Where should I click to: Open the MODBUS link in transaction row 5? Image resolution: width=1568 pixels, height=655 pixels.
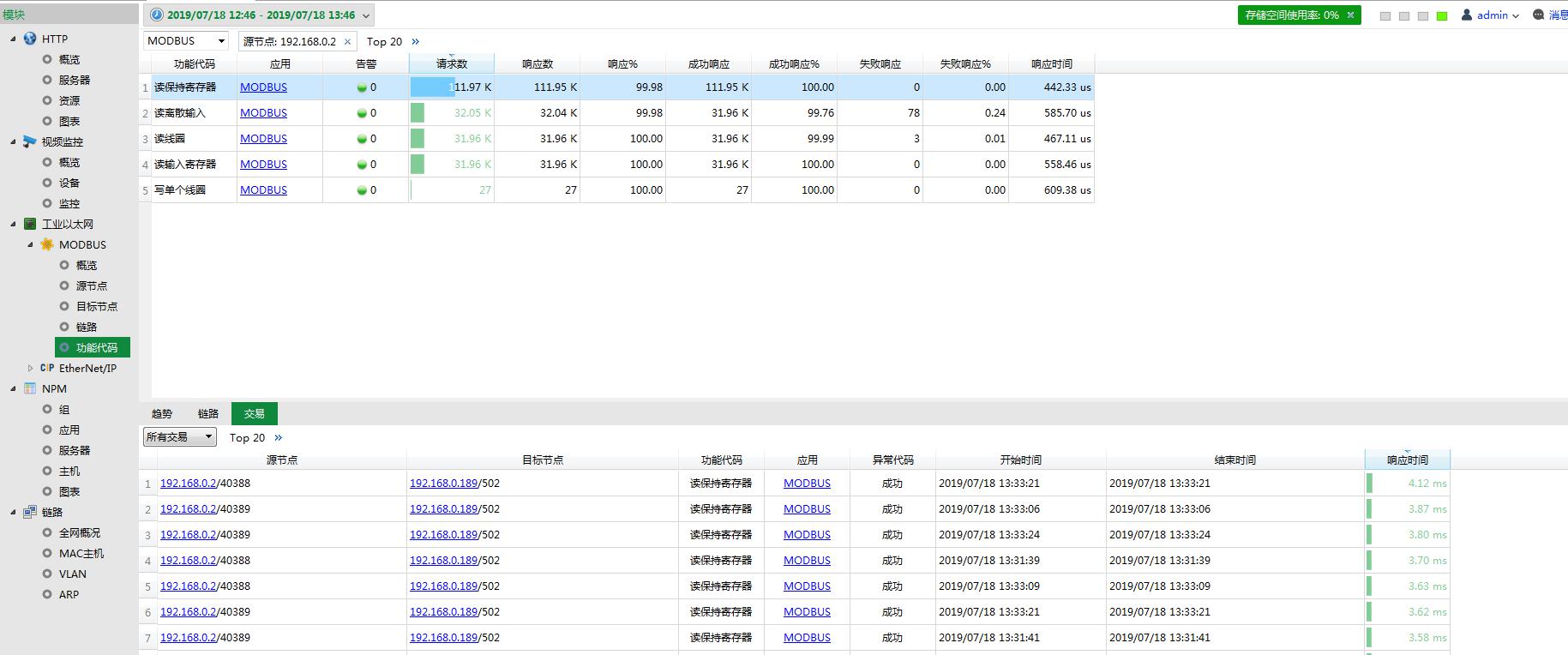pos(807,586)
